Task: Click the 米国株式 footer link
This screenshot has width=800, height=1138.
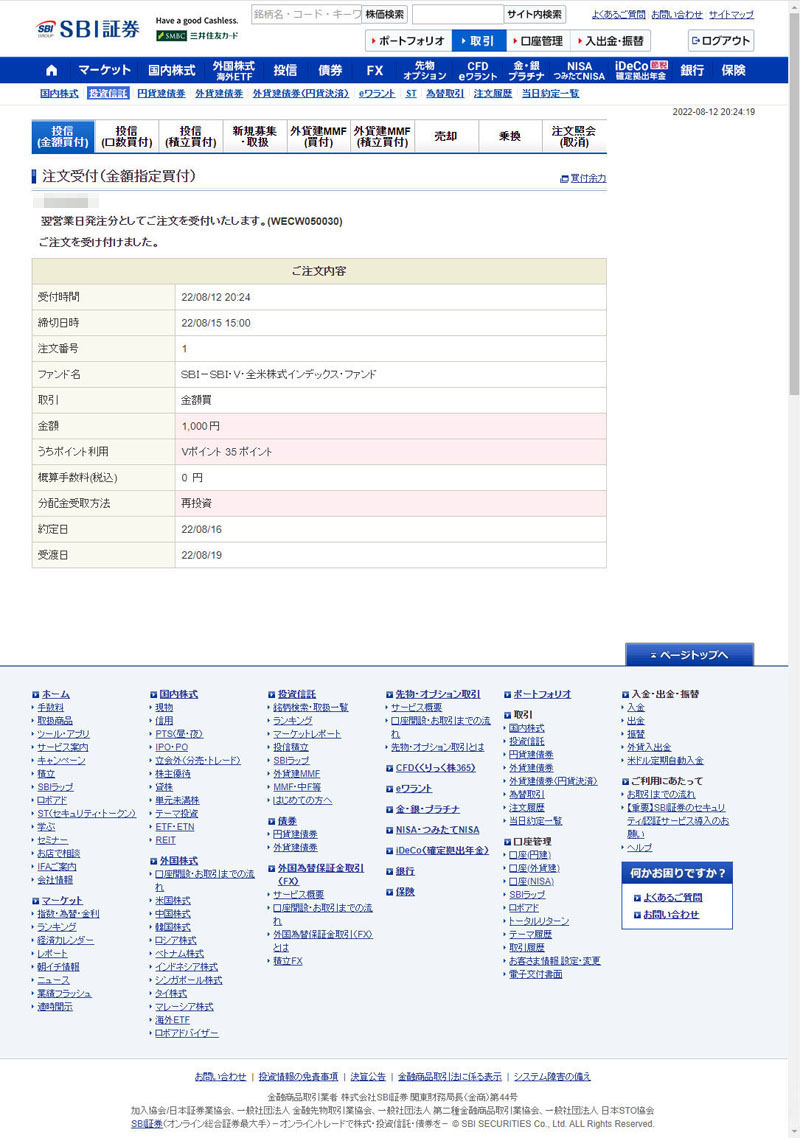Action: (x=172, y=900)
